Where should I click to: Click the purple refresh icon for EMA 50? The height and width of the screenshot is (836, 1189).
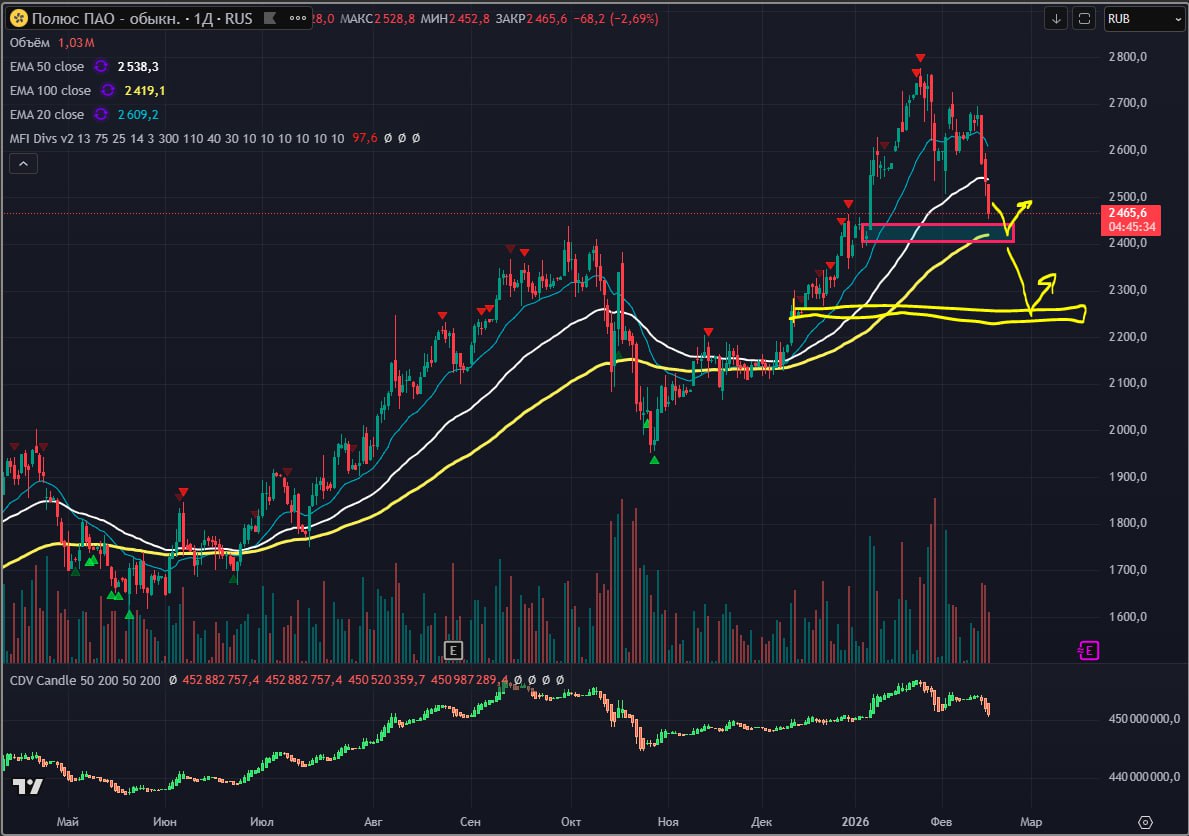point(100,66)
